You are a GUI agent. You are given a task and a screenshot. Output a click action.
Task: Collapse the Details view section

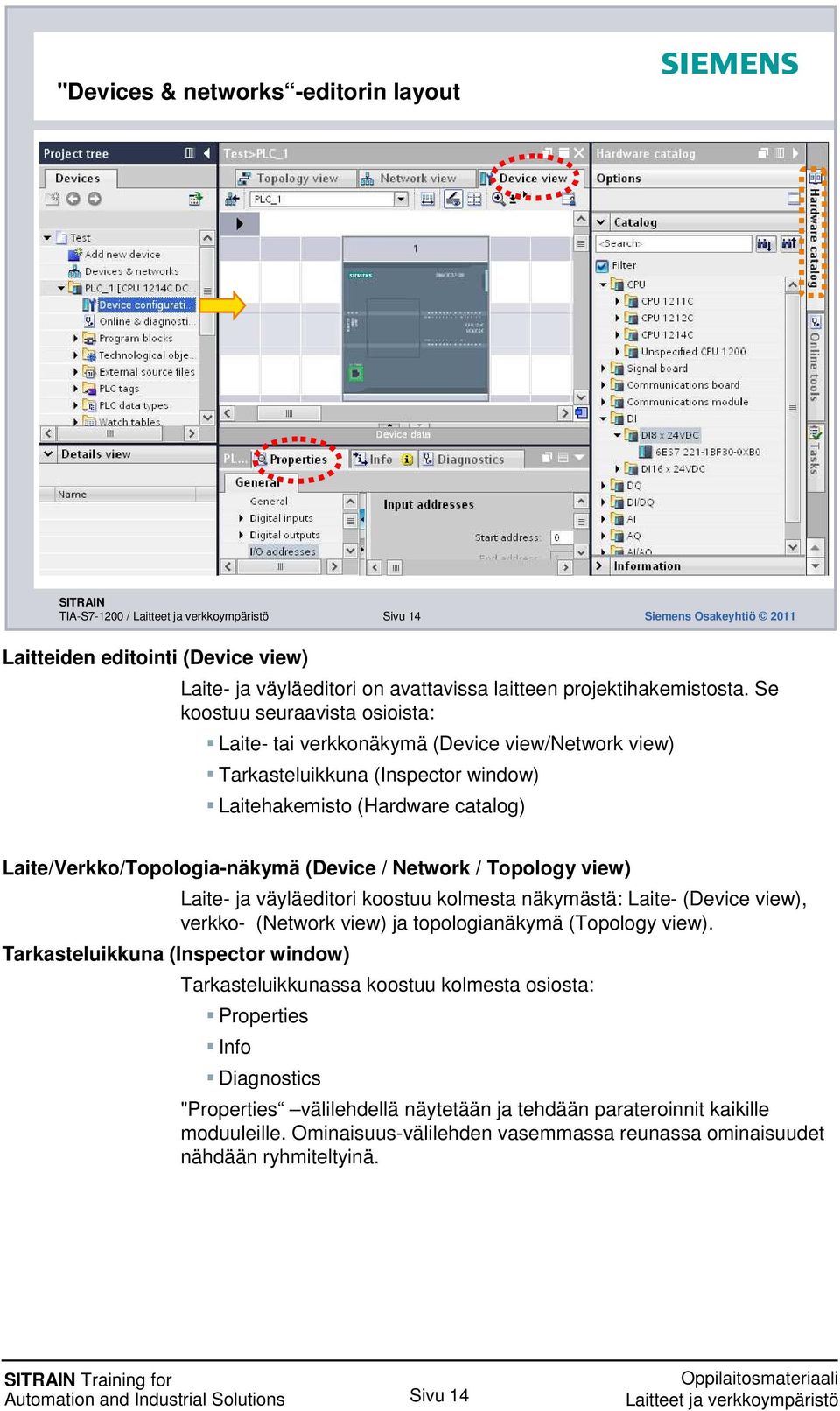point(48,454)
